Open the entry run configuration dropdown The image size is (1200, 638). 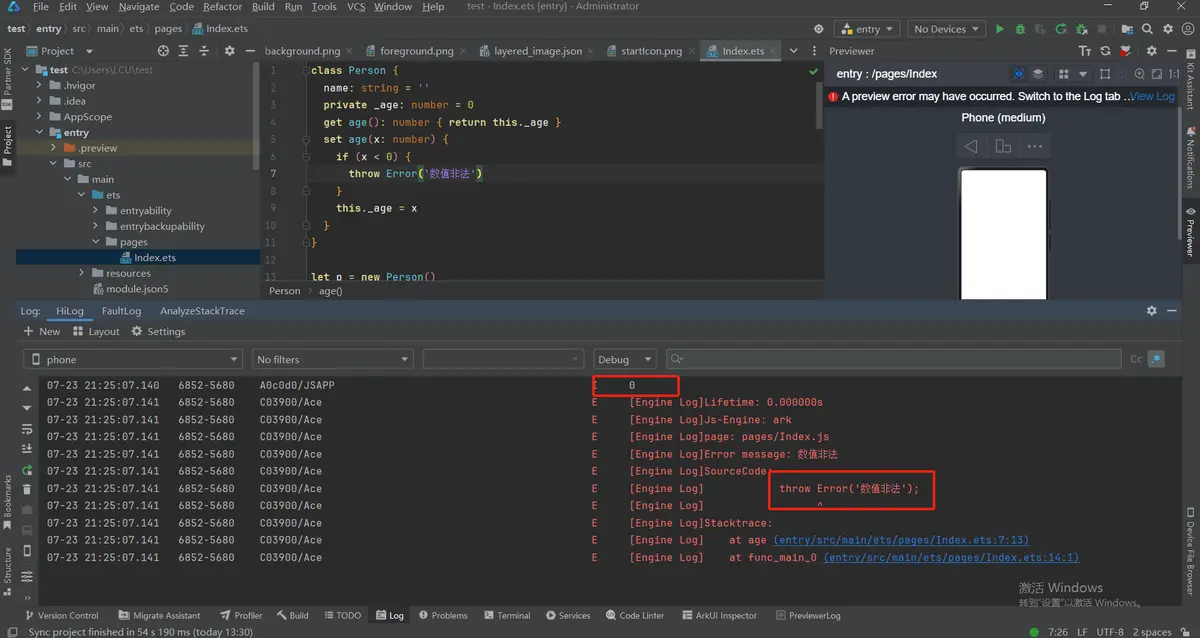pyautogui.click(x=867, y=29)
